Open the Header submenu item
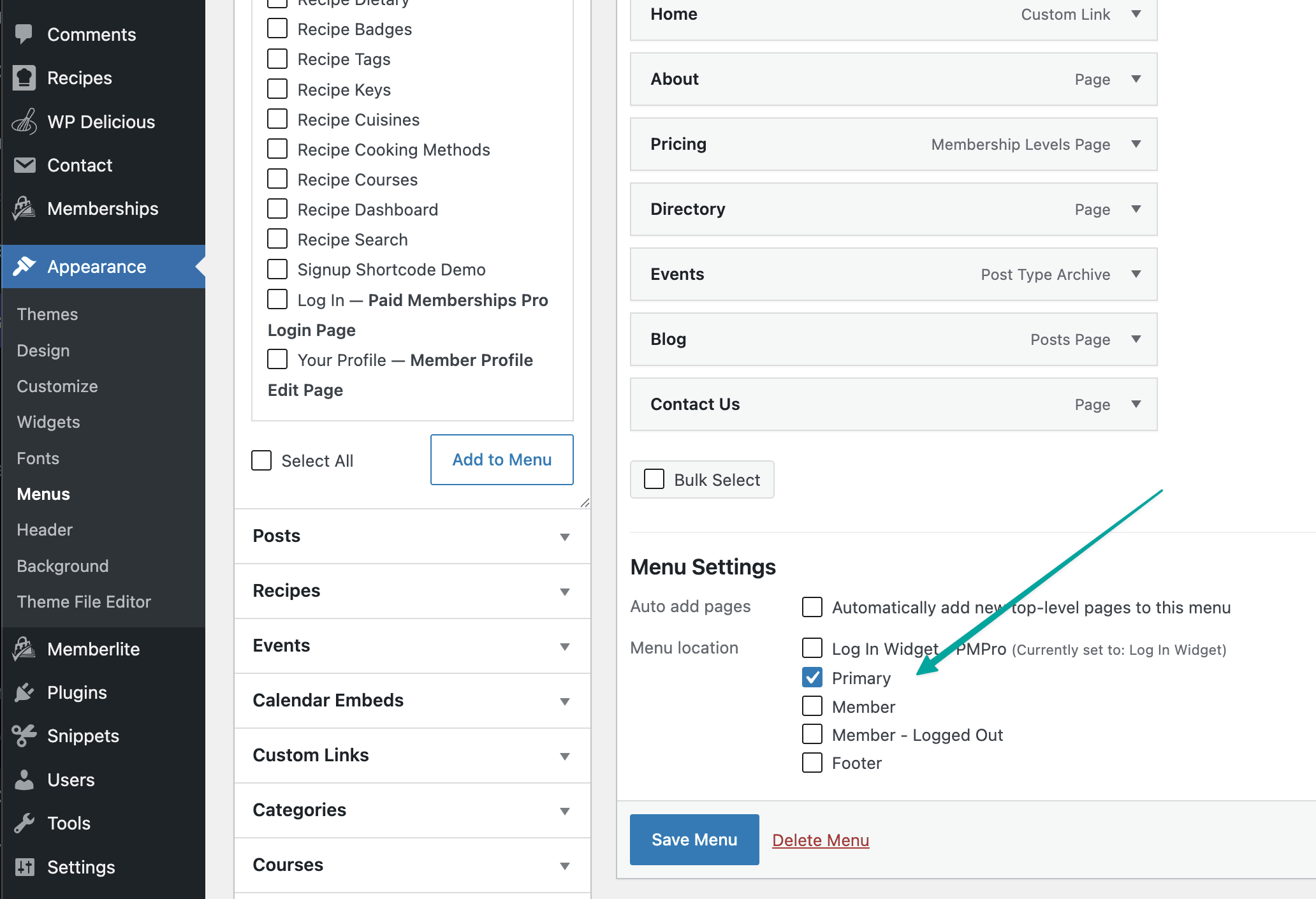The width and height of the screenshot is (1316, 899). [x=45, y=530]
